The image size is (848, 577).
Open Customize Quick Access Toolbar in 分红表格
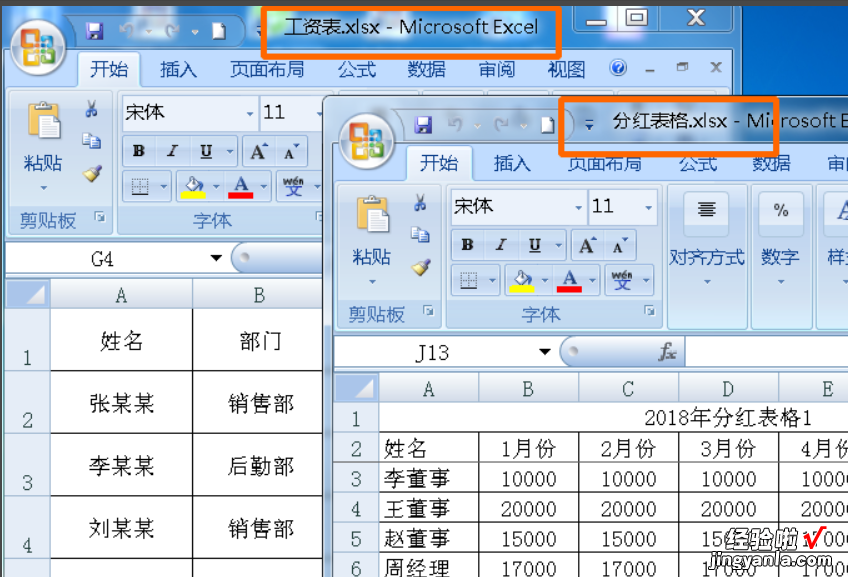[589, 126]
